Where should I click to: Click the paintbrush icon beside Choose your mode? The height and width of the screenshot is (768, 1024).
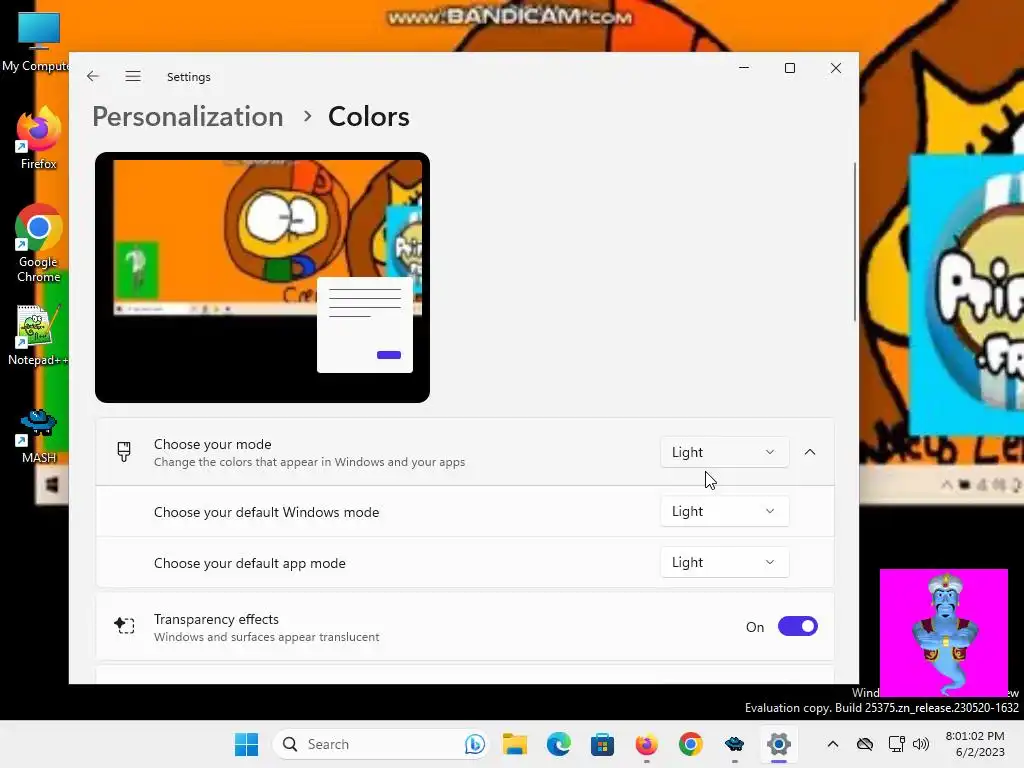pos(124,451)
